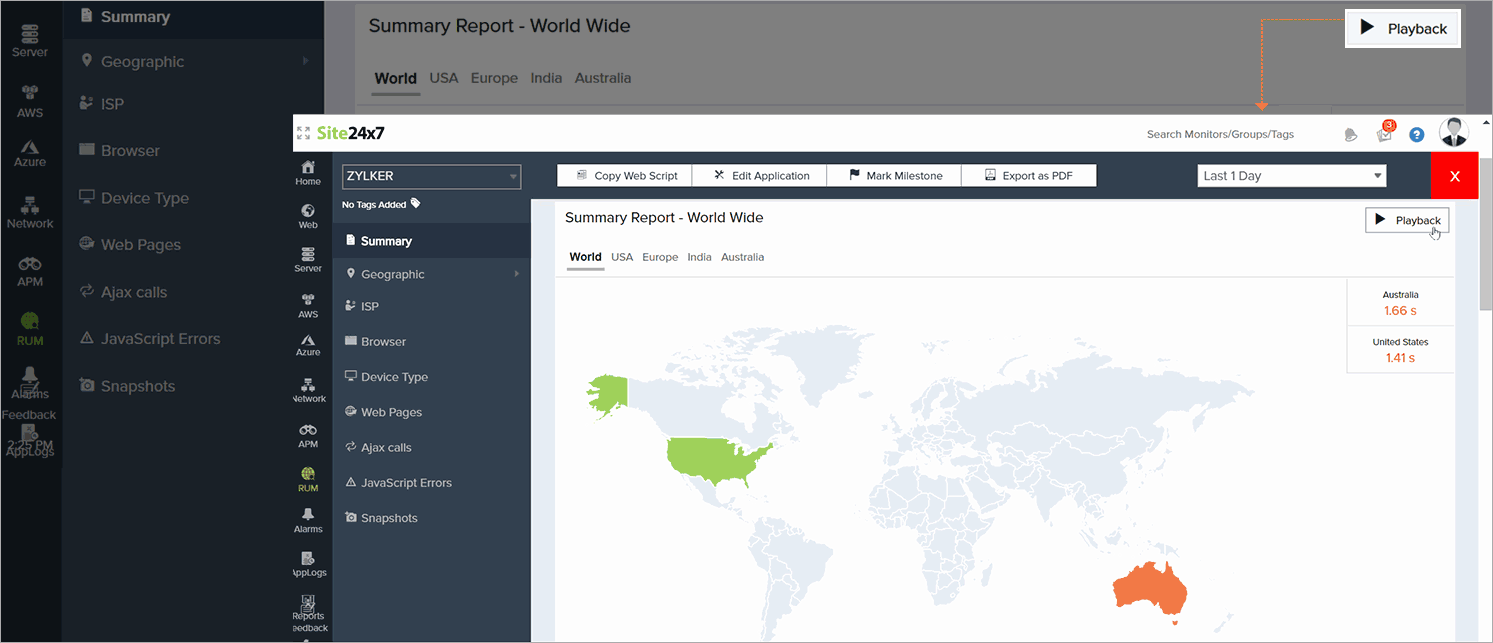
Task: Open the Last 1 Day time period dropdown
Action: [x=1292, y=176]
